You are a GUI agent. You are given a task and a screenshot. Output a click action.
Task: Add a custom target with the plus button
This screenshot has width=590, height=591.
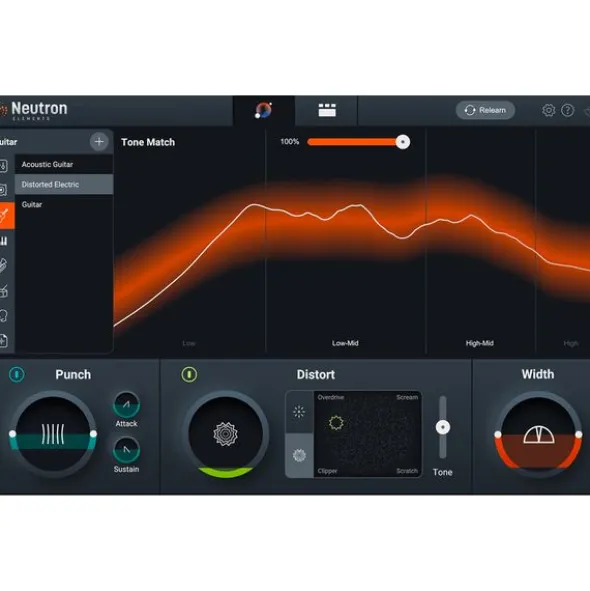click(99, 142)
